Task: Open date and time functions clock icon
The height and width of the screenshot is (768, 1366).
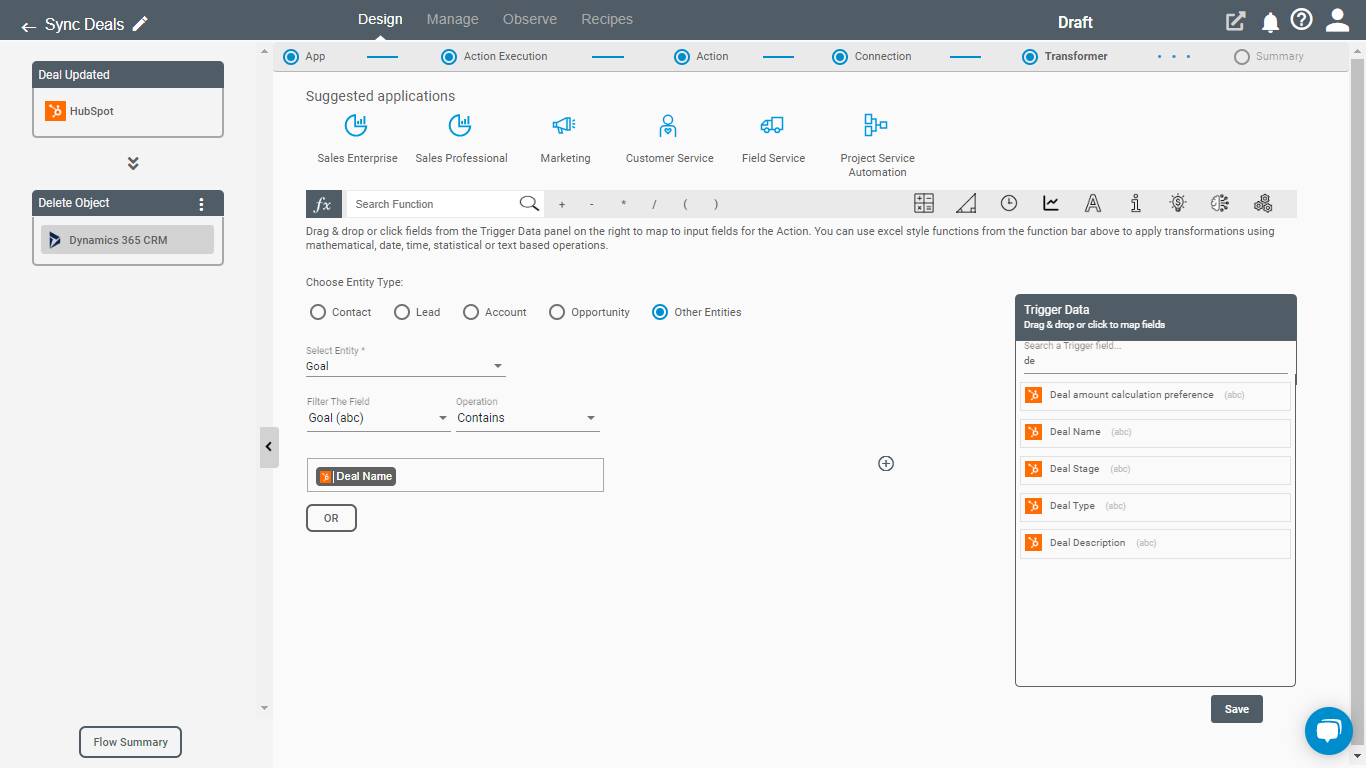Action: point(1009,203)
